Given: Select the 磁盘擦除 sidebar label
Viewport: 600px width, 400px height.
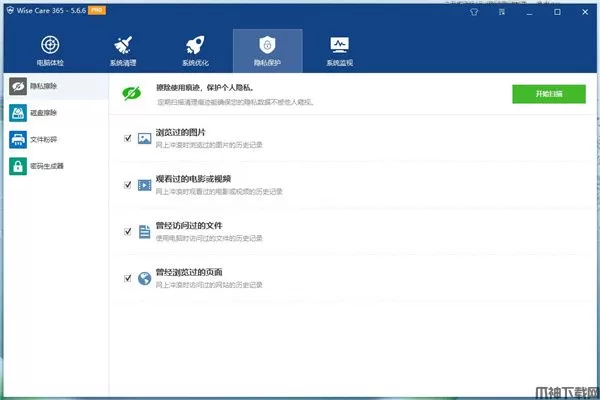Looking at the screenshot, I should tap(44, 113).
